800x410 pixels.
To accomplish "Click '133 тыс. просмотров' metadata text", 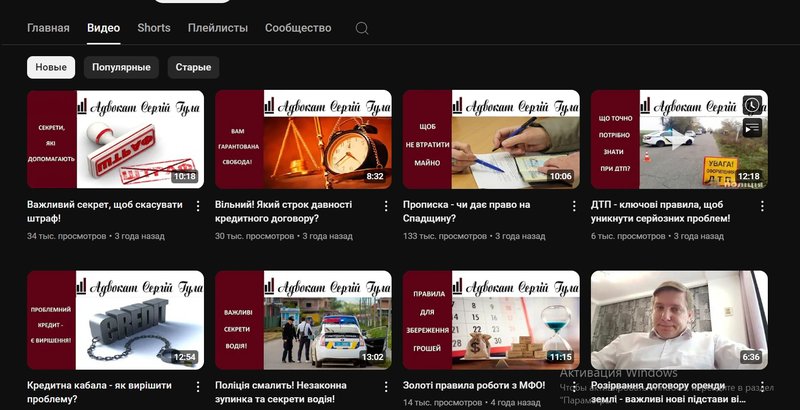I will [x=445, y=236].
